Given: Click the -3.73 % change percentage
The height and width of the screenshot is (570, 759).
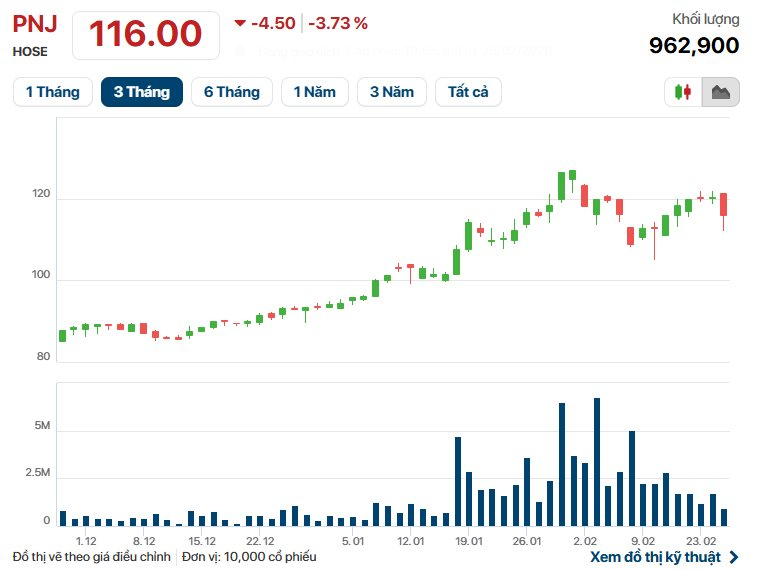Looking at the screenshot, I should pyautogui.click(x=338, y=23).
